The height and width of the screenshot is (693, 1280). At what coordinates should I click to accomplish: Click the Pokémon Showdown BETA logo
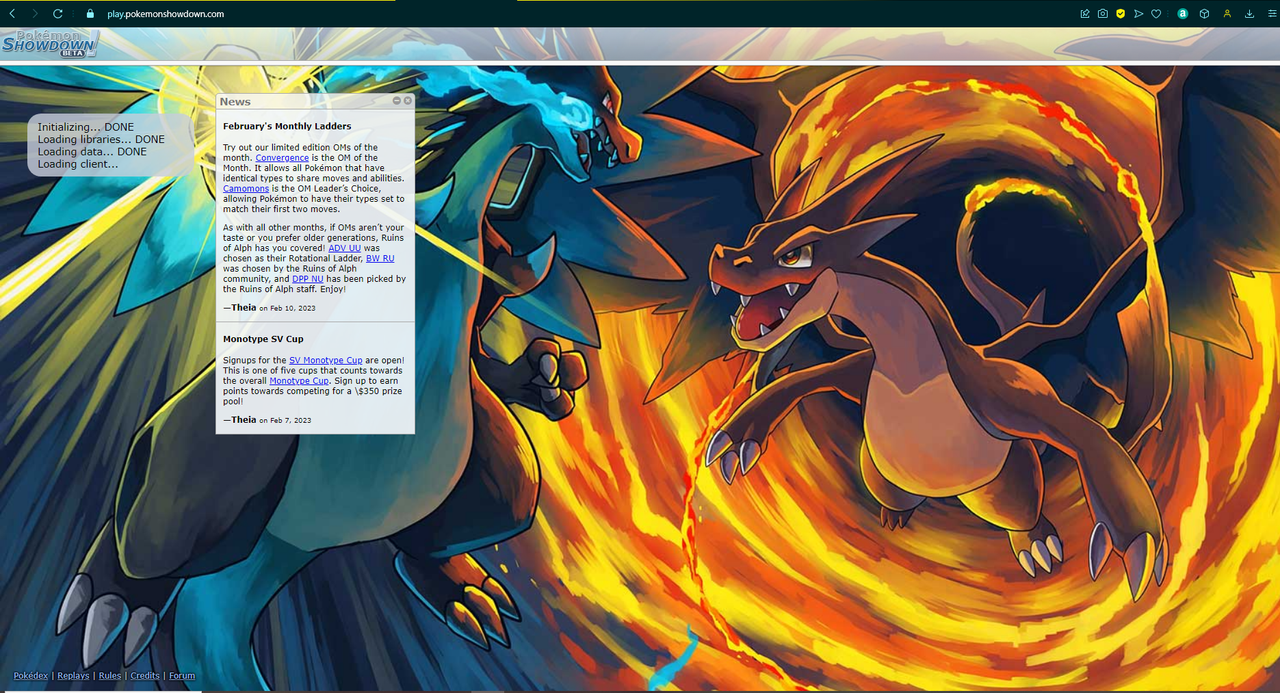point(49,44)
